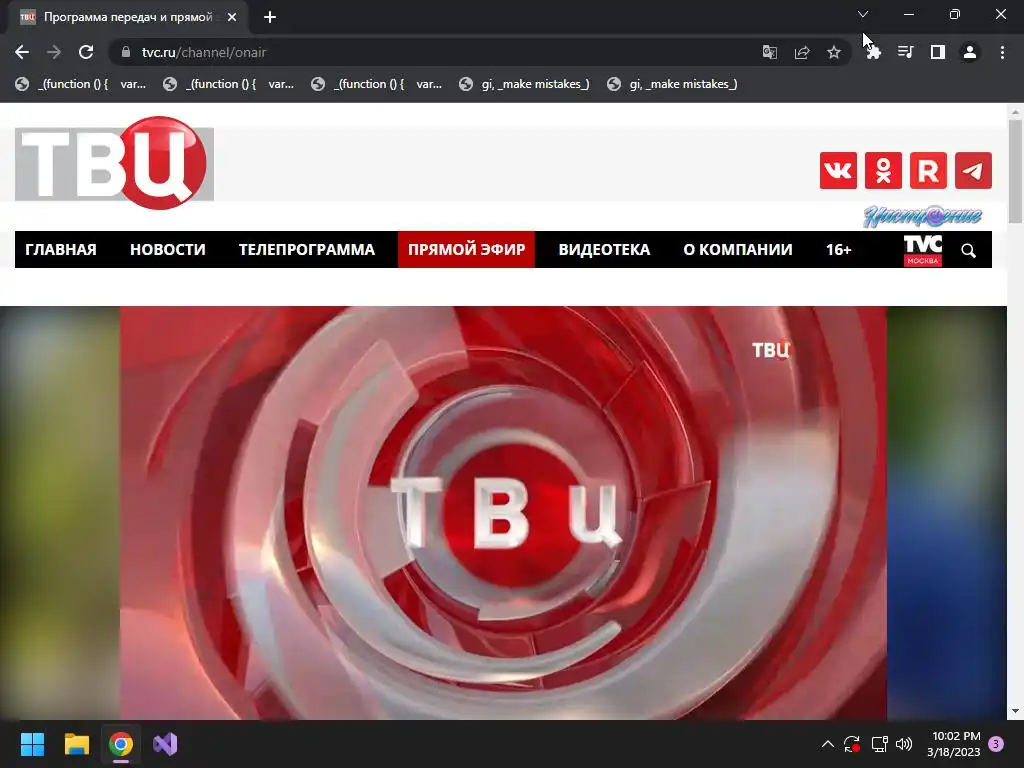Open a new browser tab

click(x=270, y=17)
